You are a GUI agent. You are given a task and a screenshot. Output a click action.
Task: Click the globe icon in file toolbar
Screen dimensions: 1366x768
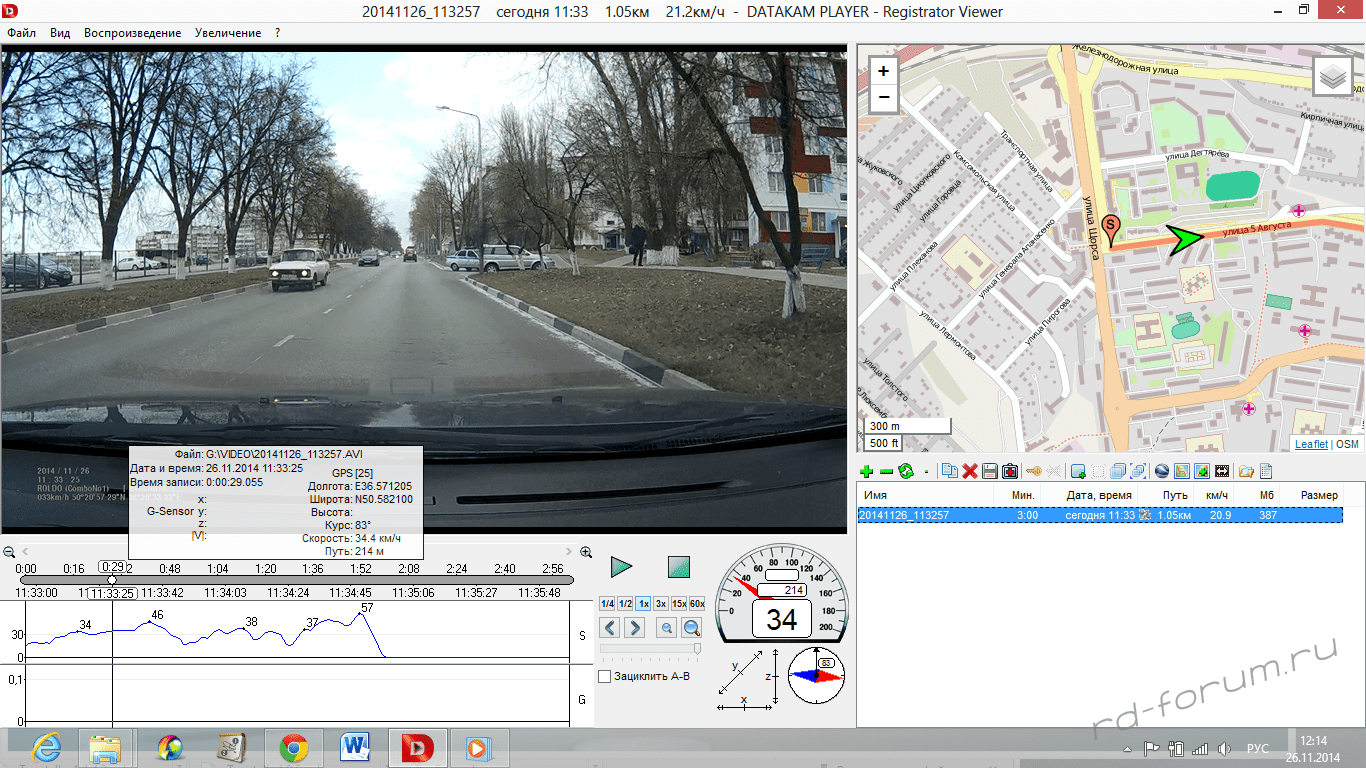pos(1161,471)
